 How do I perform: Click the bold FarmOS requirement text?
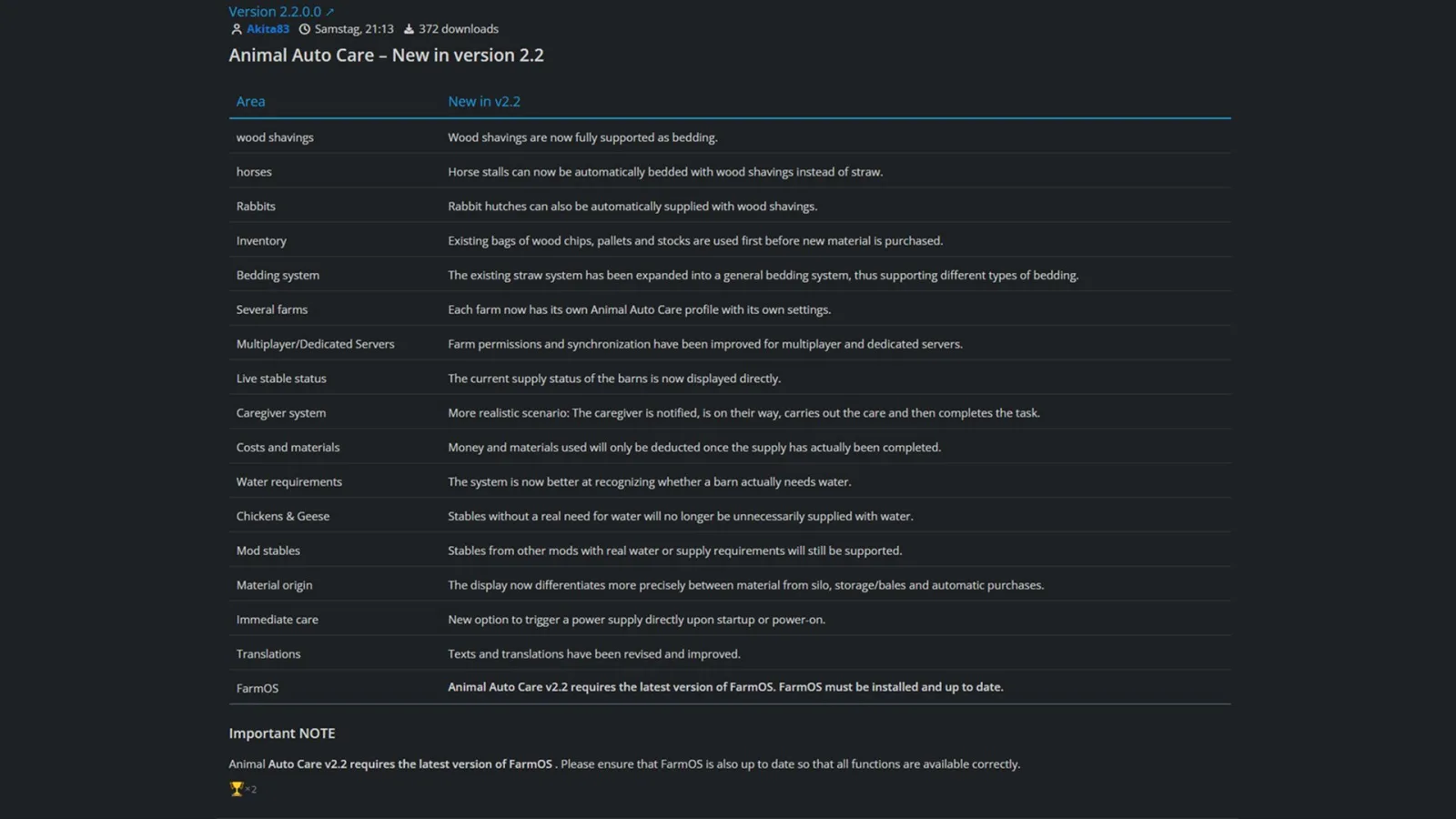click(725, 687)
